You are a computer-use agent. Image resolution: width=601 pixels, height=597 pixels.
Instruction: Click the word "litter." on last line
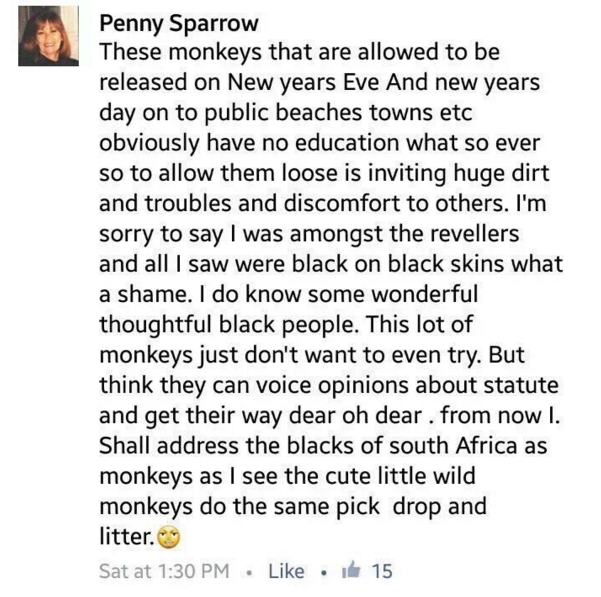coord(126,540)
